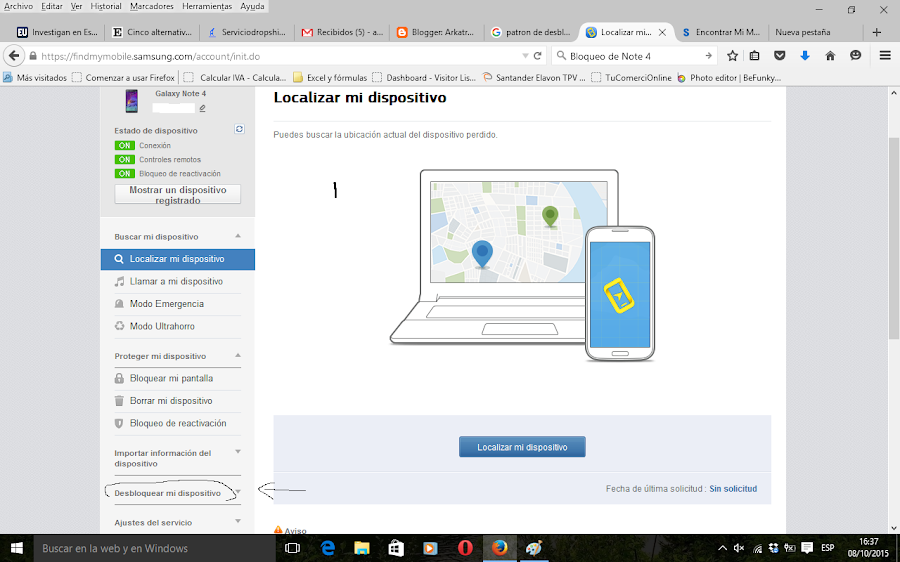Click the Sin solicitud link
The height and width of the screenshot is (562, 900).
point(733,489)
